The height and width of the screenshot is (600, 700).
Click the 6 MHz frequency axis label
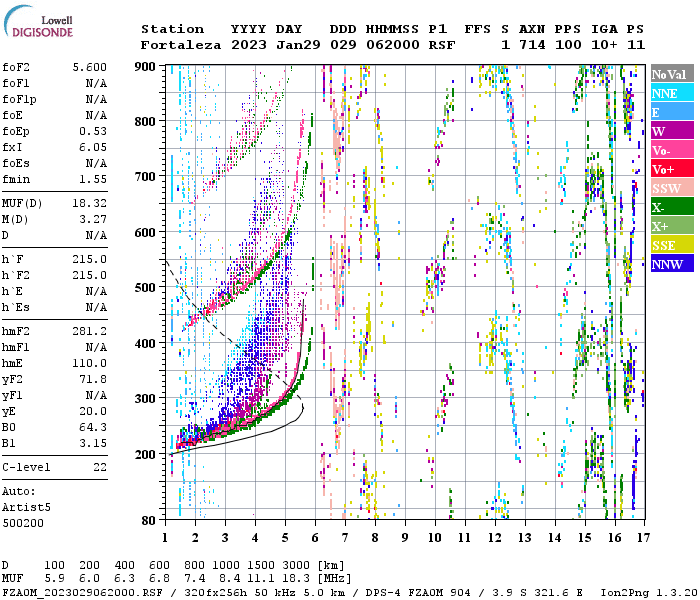[x=315, y=538]
